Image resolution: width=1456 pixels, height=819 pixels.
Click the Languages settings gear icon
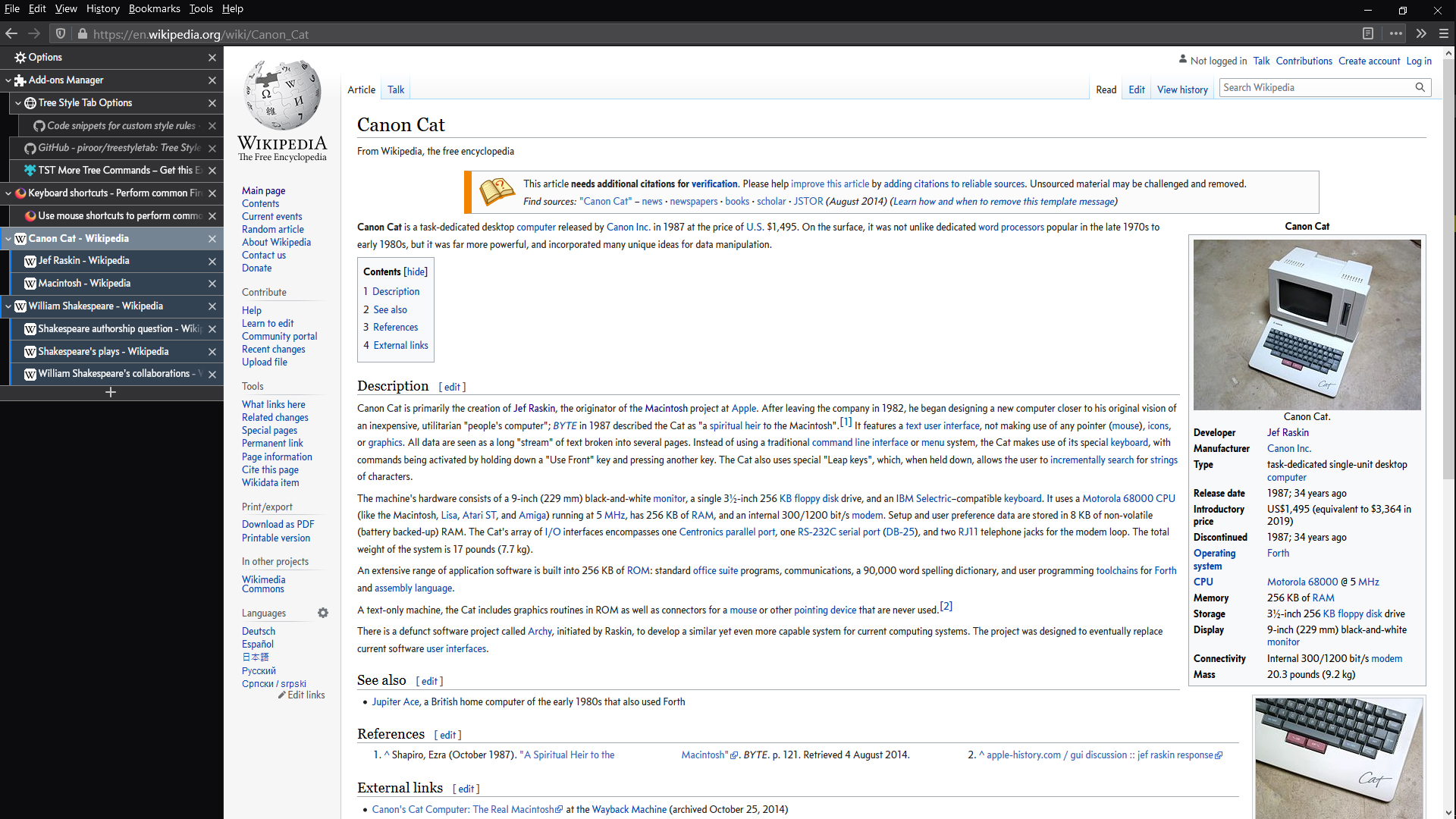point(323,613)
